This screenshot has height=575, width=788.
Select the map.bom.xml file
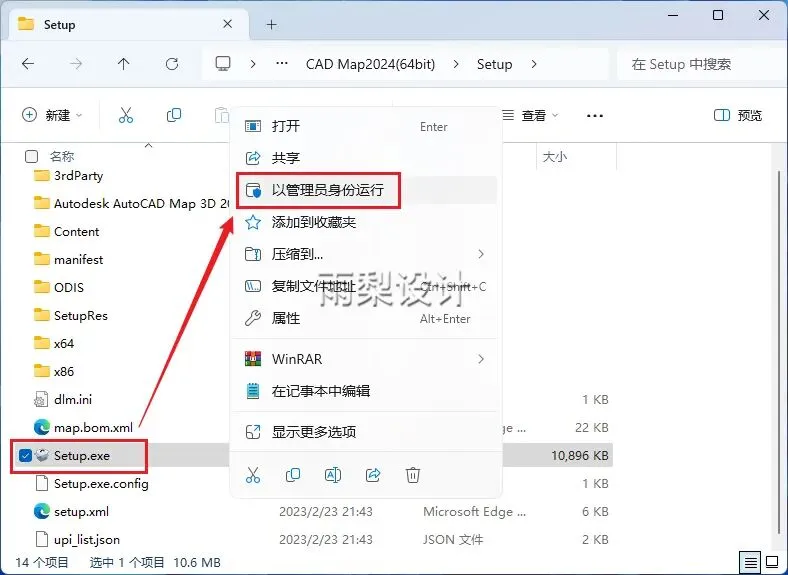(83, 428)
